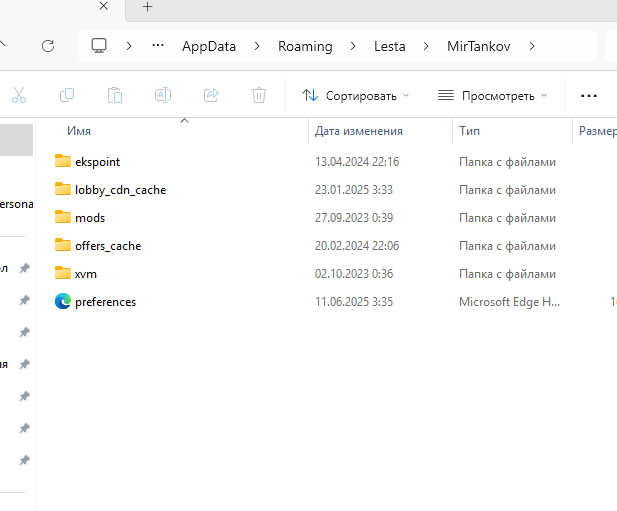Click the Rename icon in toolbar
The image size is (617, 511).
click(163, 96)
